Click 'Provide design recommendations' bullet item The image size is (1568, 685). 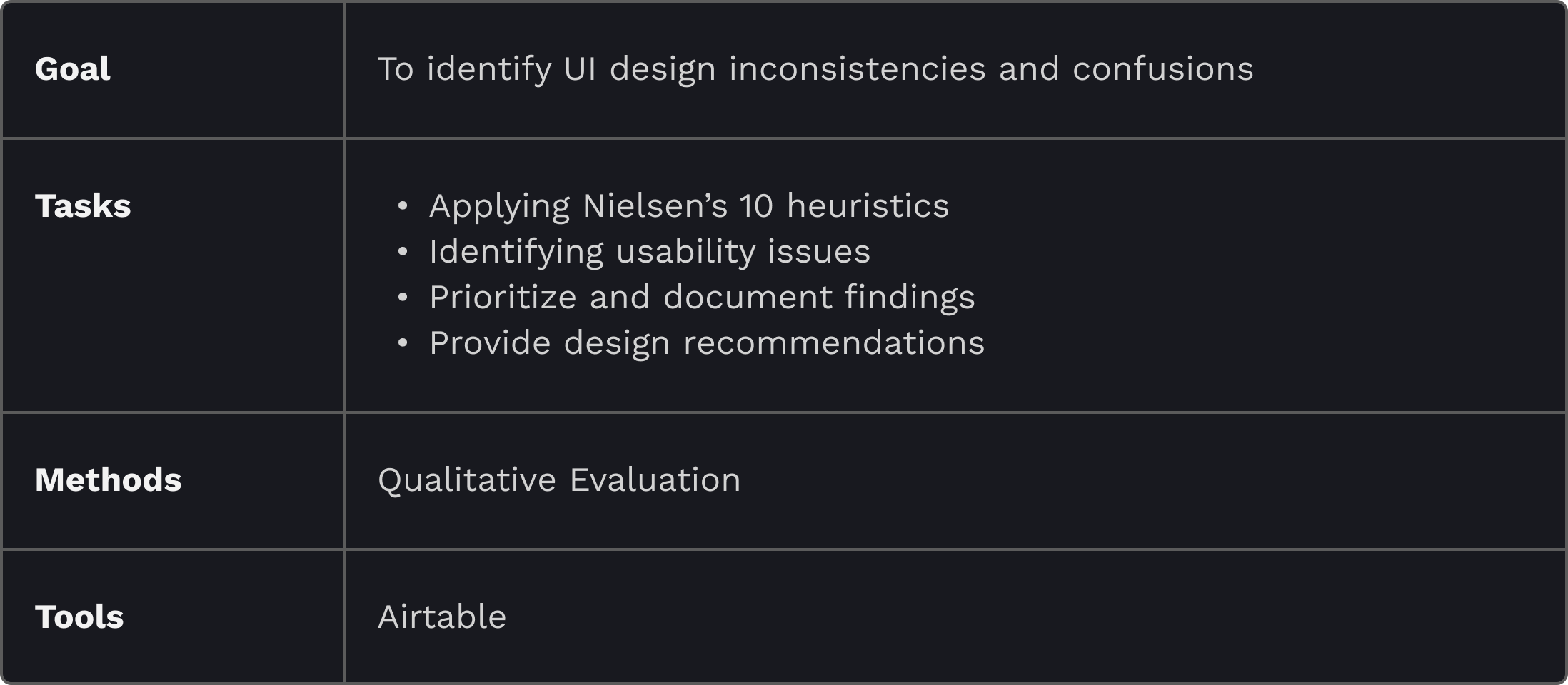click(x=707, y=343)
